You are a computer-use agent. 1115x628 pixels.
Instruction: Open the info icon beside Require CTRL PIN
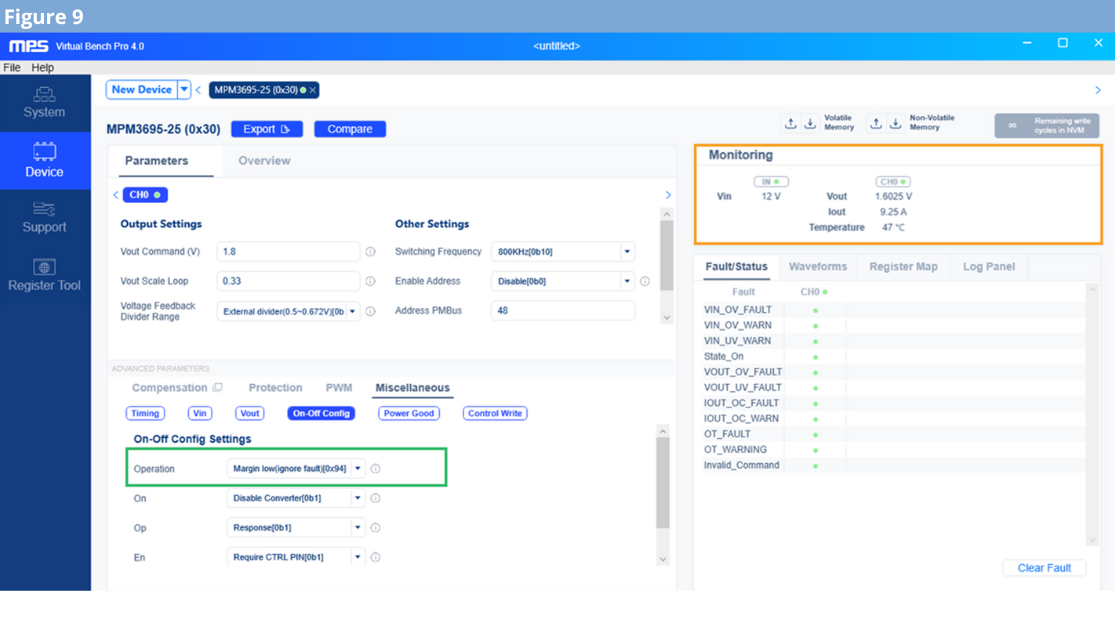click(375, 558)
